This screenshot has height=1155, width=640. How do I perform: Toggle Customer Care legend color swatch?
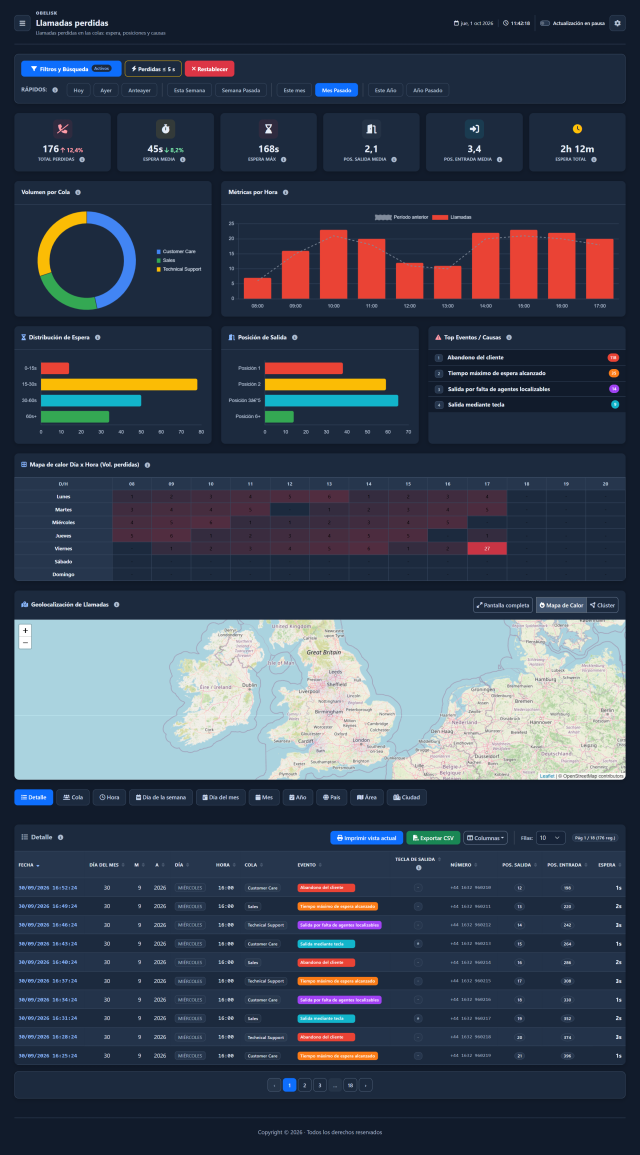tap(158, 251)
